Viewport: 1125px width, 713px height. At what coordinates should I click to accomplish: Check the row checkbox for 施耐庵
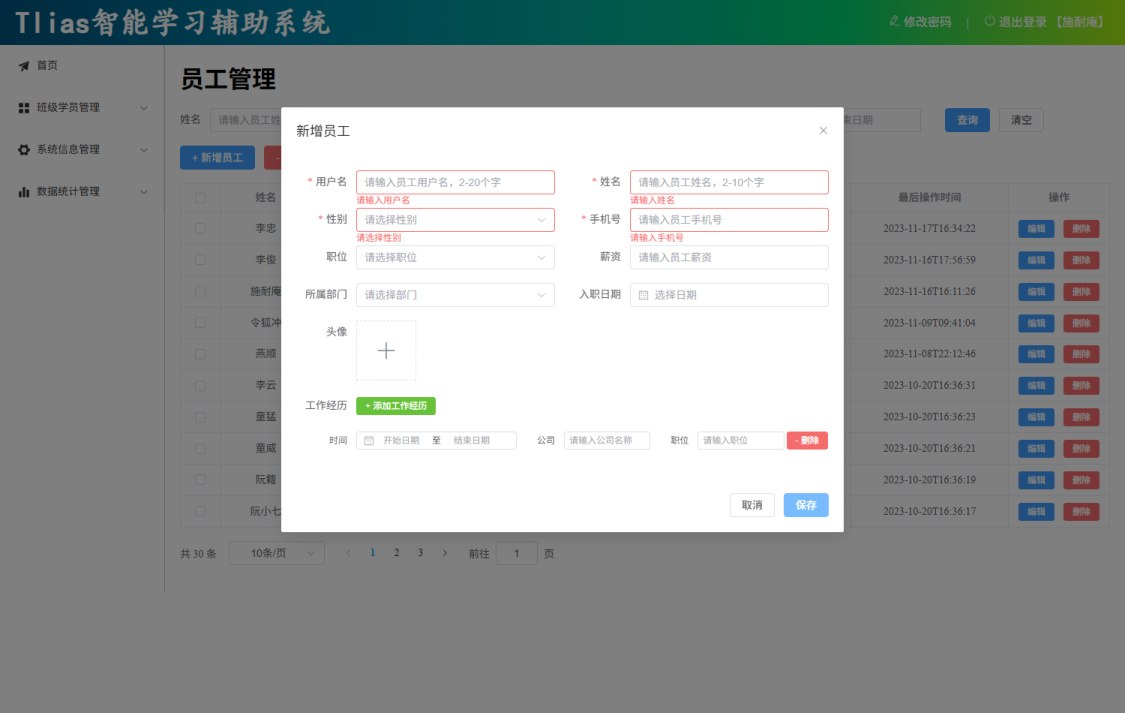pos(200,291)
